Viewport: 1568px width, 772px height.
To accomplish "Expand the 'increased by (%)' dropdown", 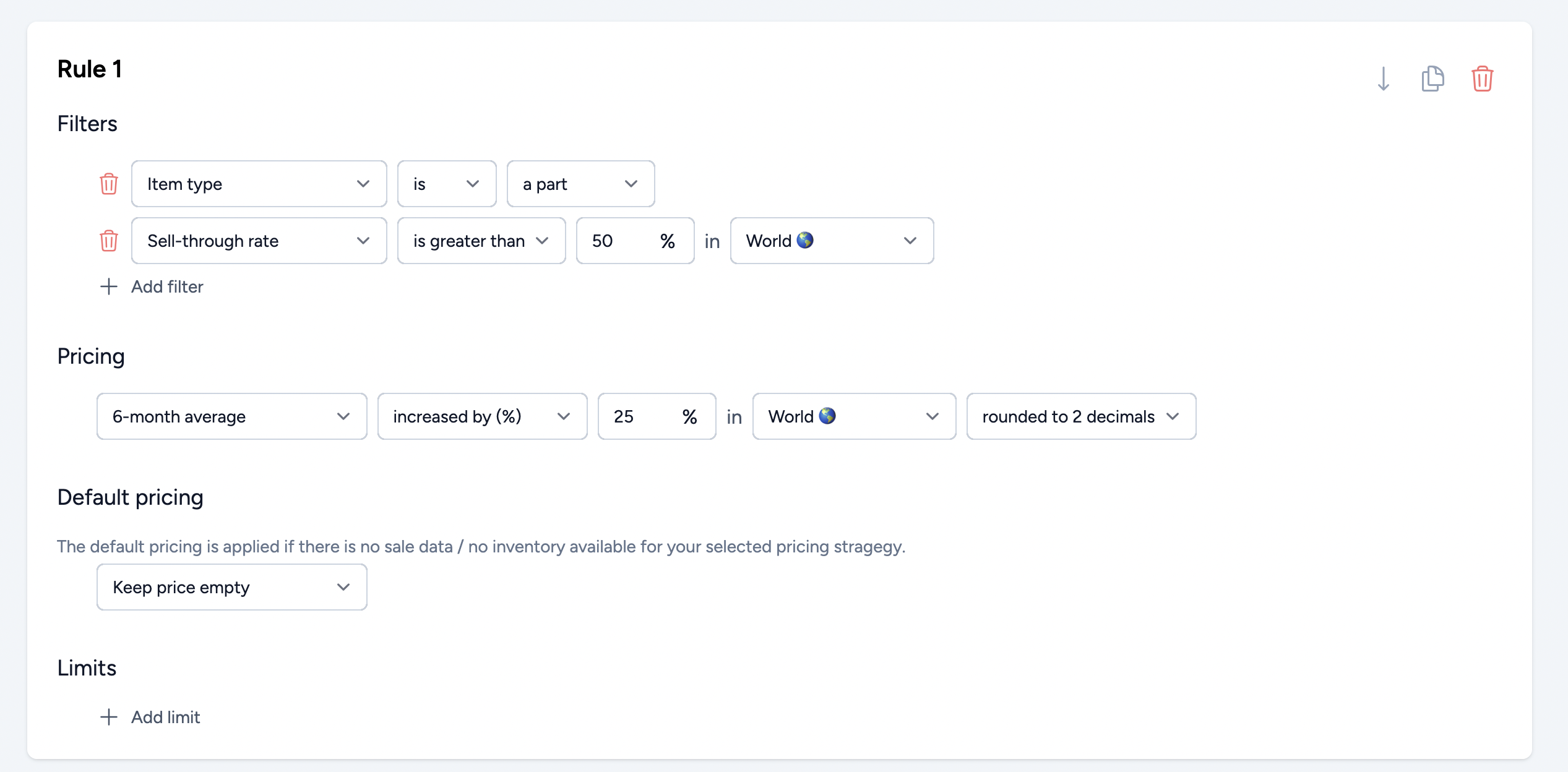I will coord(481,416).
